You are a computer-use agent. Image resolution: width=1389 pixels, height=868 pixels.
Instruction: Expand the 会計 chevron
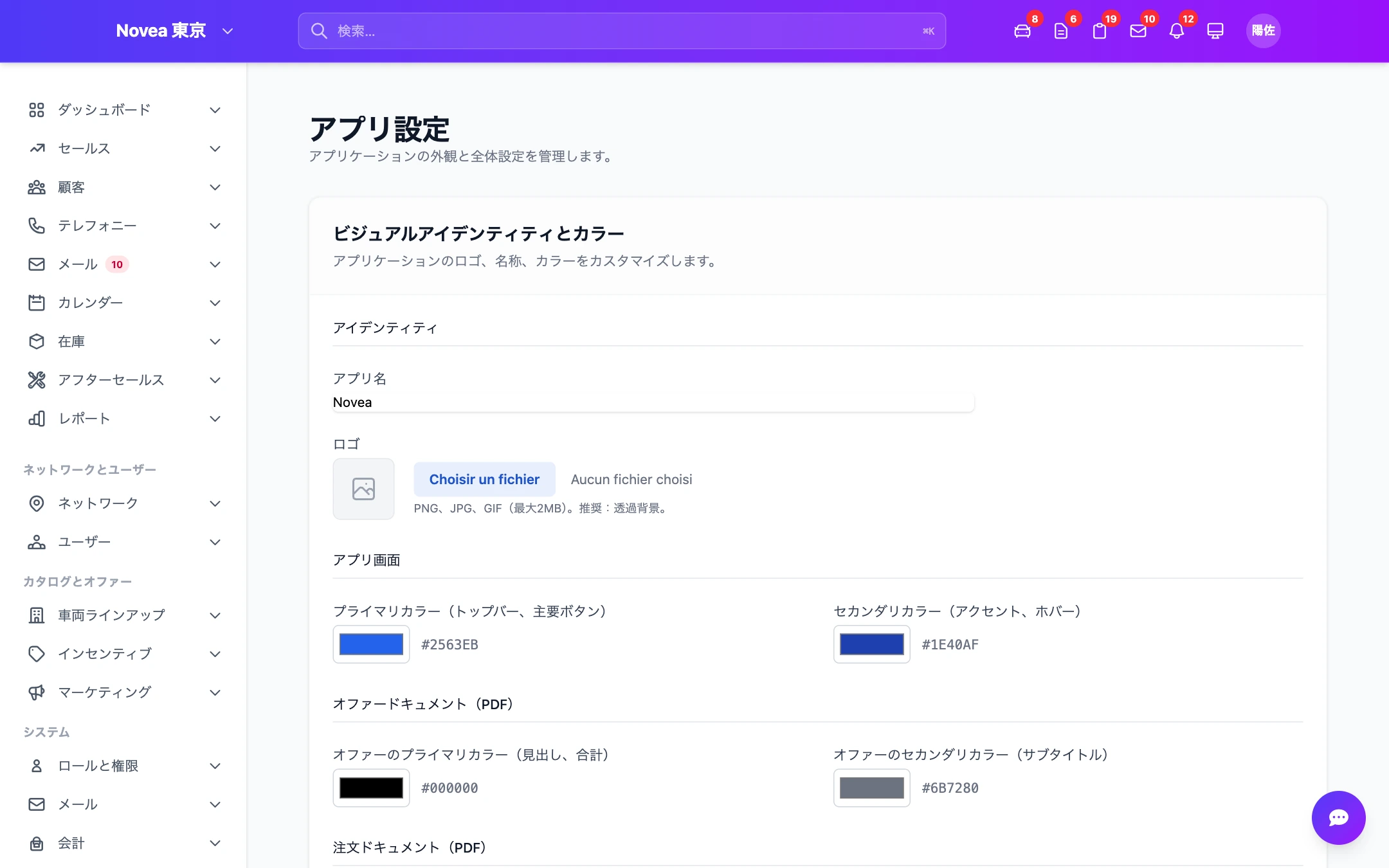point(215,843)
